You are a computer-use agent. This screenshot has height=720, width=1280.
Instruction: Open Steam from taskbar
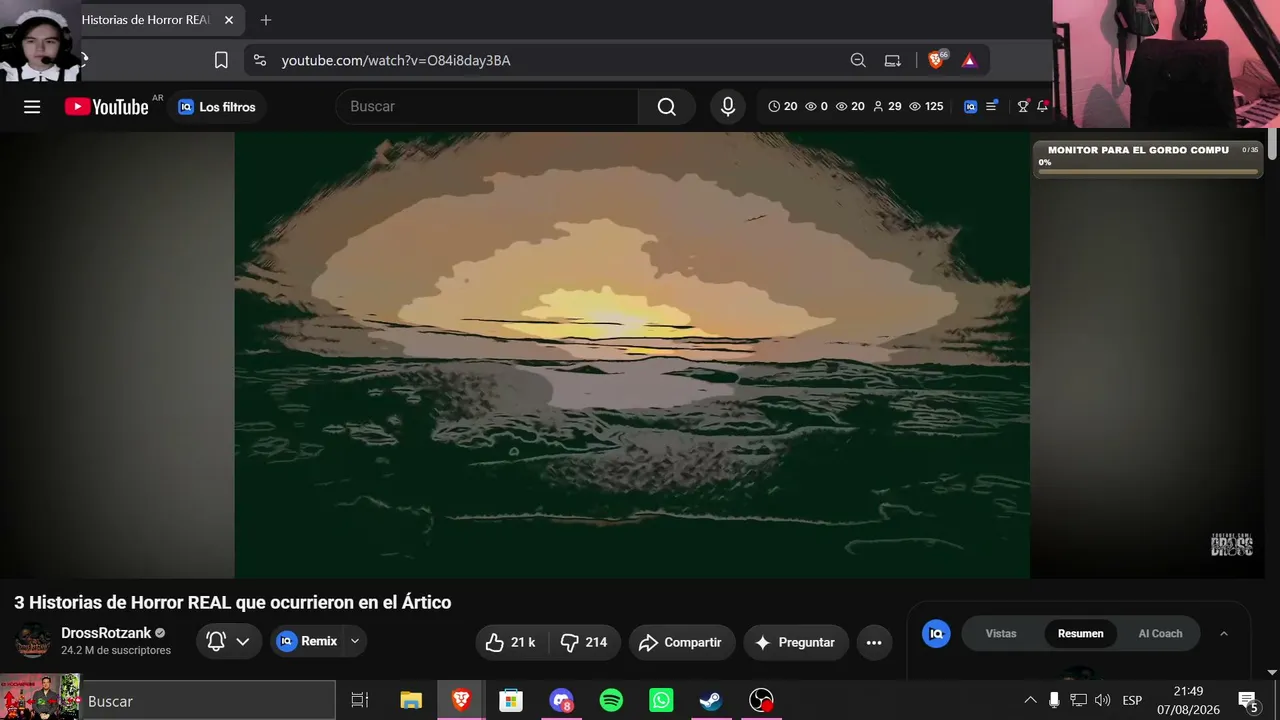pos(711,701)
